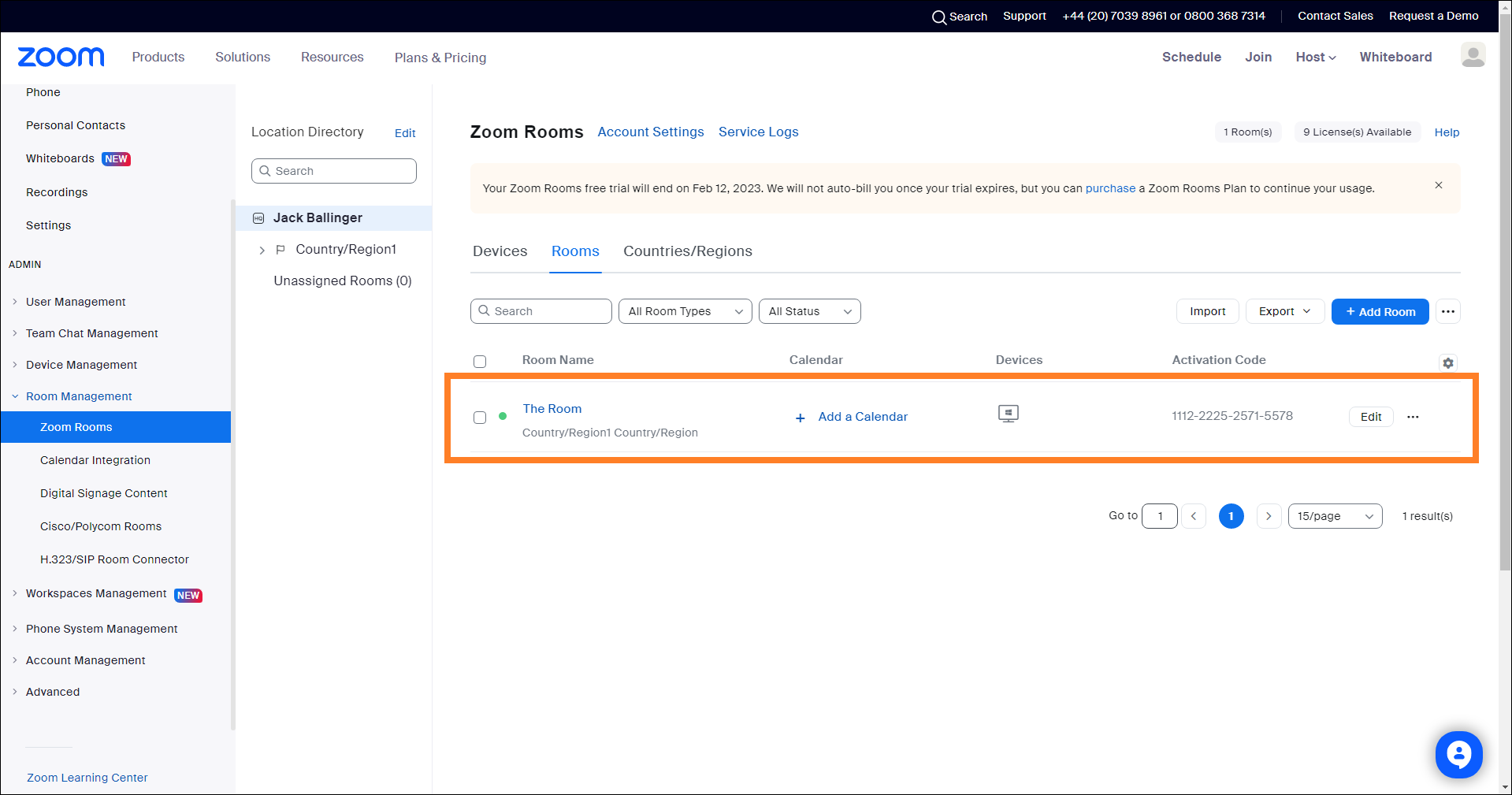Image resolution: width=1512 pixels, height=795 pixels.
Task: Dismiss the free trial banner
Action: 1438,185
